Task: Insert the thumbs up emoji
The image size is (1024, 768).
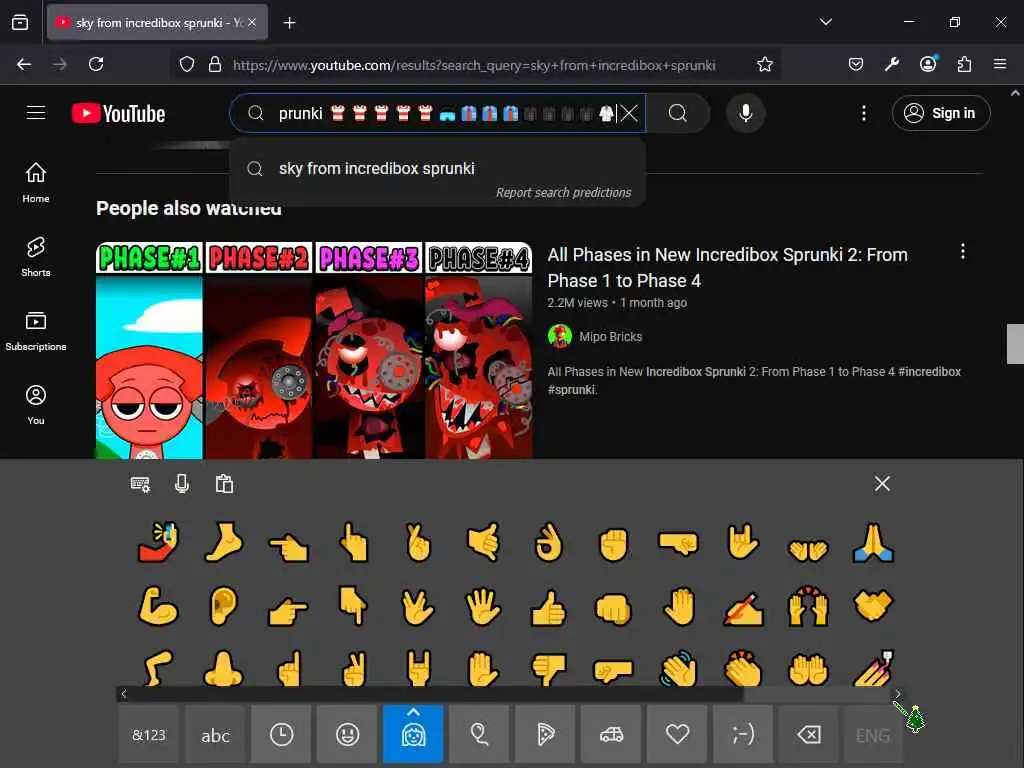Action: pos(549,607)
